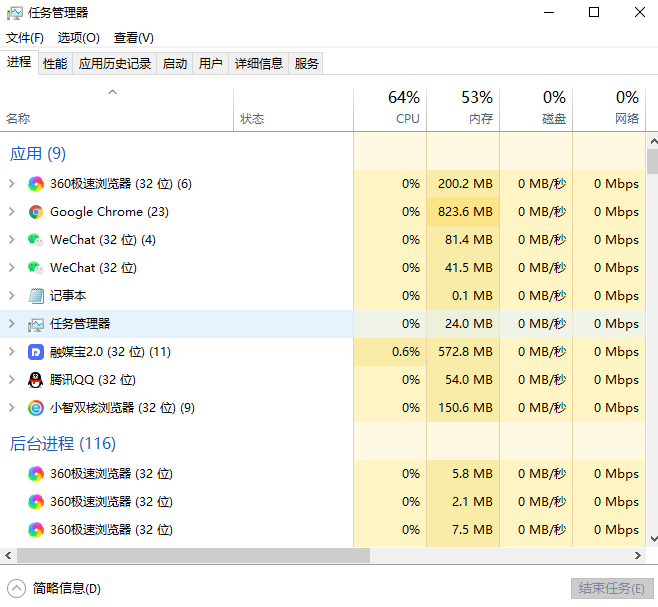Click the 结束任务 button
This screenshot has height=607, width=658.
612,589
